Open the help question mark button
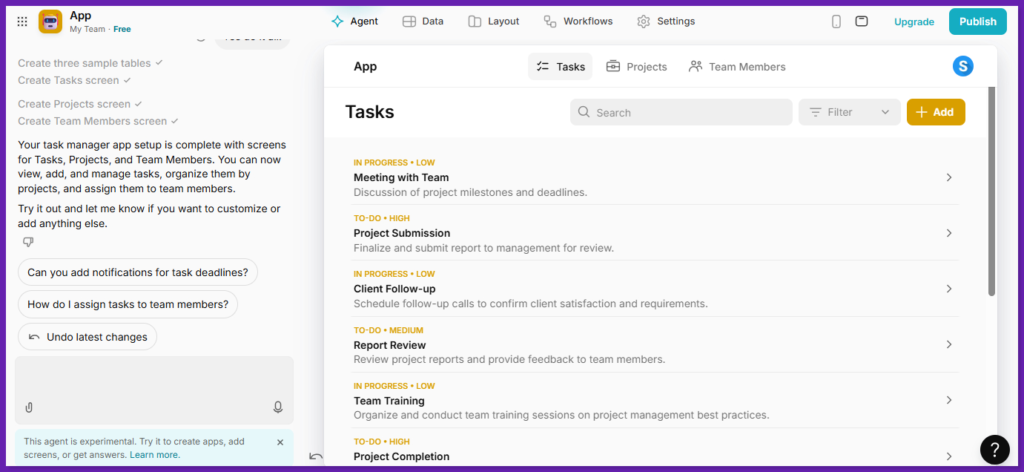This screenshot has height=472, width=1024. coord(994,449)
